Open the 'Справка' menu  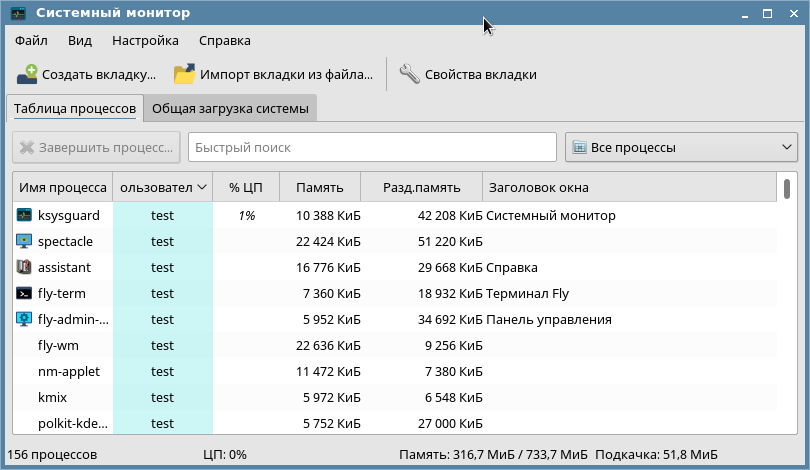point(224,41)
